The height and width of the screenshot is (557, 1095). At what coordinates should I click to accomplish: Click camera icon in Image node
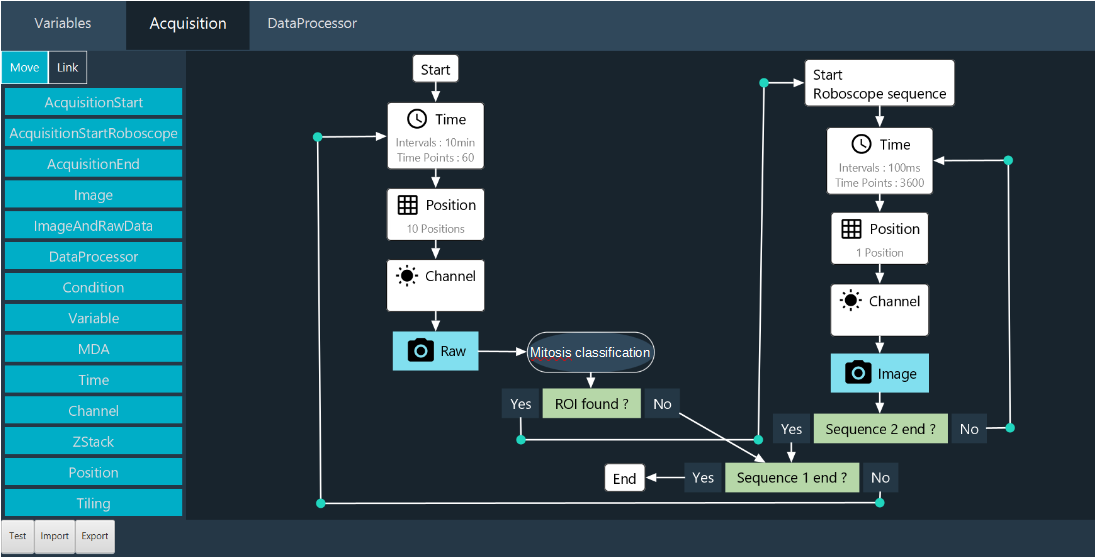pos(858,373)
